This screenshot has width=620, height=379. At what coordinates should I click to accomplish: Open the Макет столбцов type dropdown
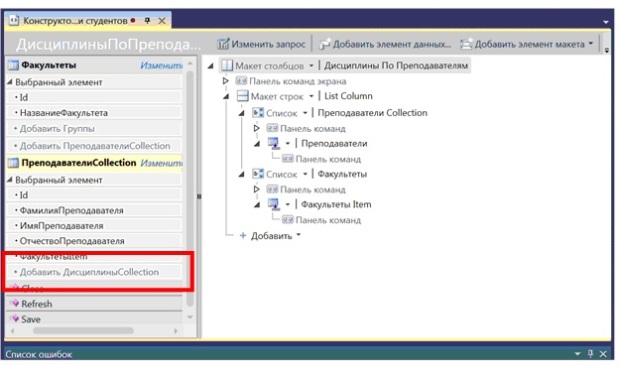click(x=311, y=66)
